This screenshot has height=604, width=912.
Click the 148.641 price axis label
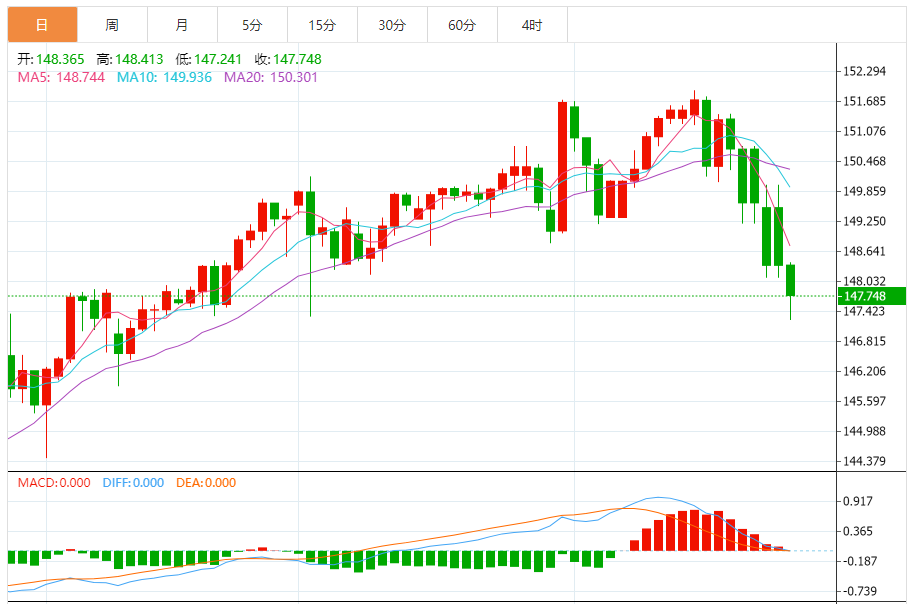[864, 251]
